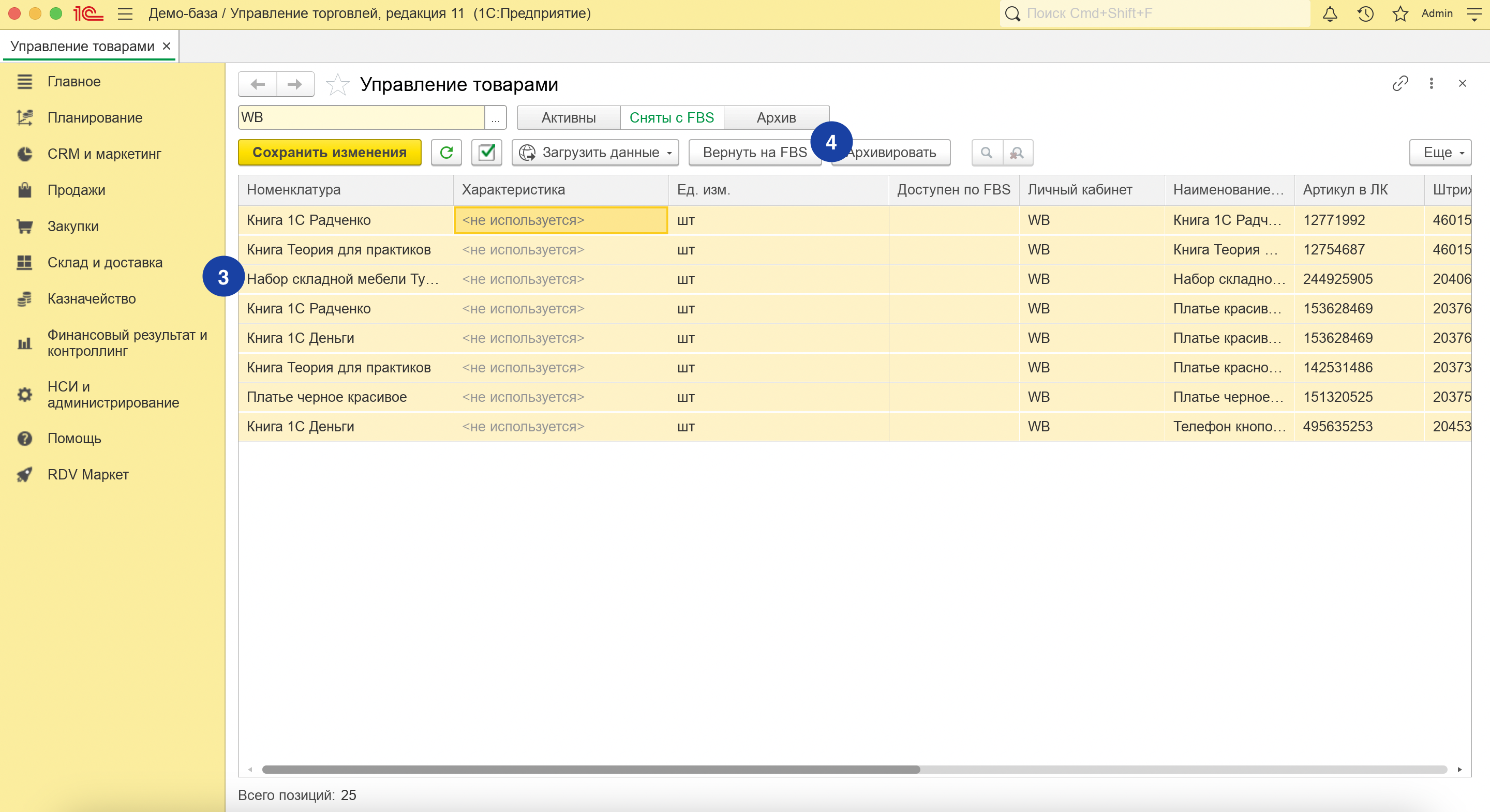This screenshot has width=1490, height=812.
Task: Select the Управление товарами tab
Action: tap(82, 46)
